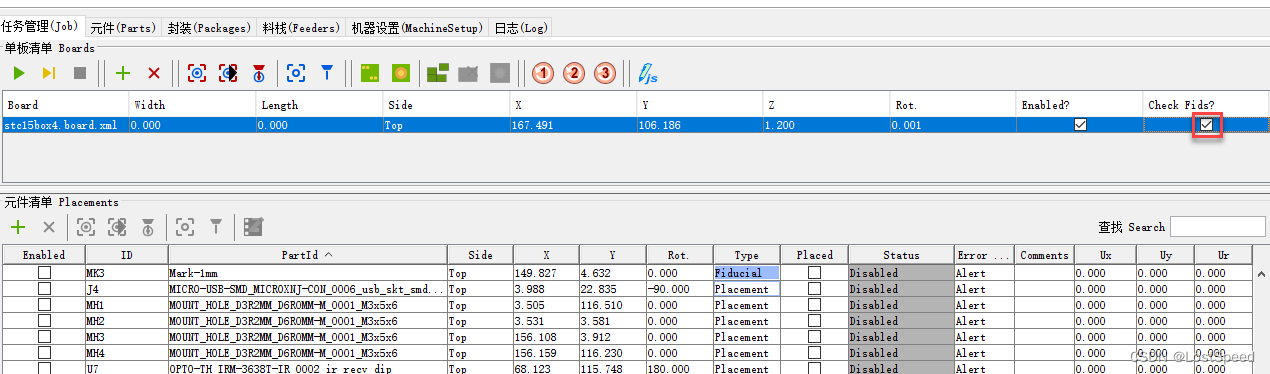The image size is (1270, 374).
Task: Enable the MK3 placement checkbox
Action: (x=44, y=273)
